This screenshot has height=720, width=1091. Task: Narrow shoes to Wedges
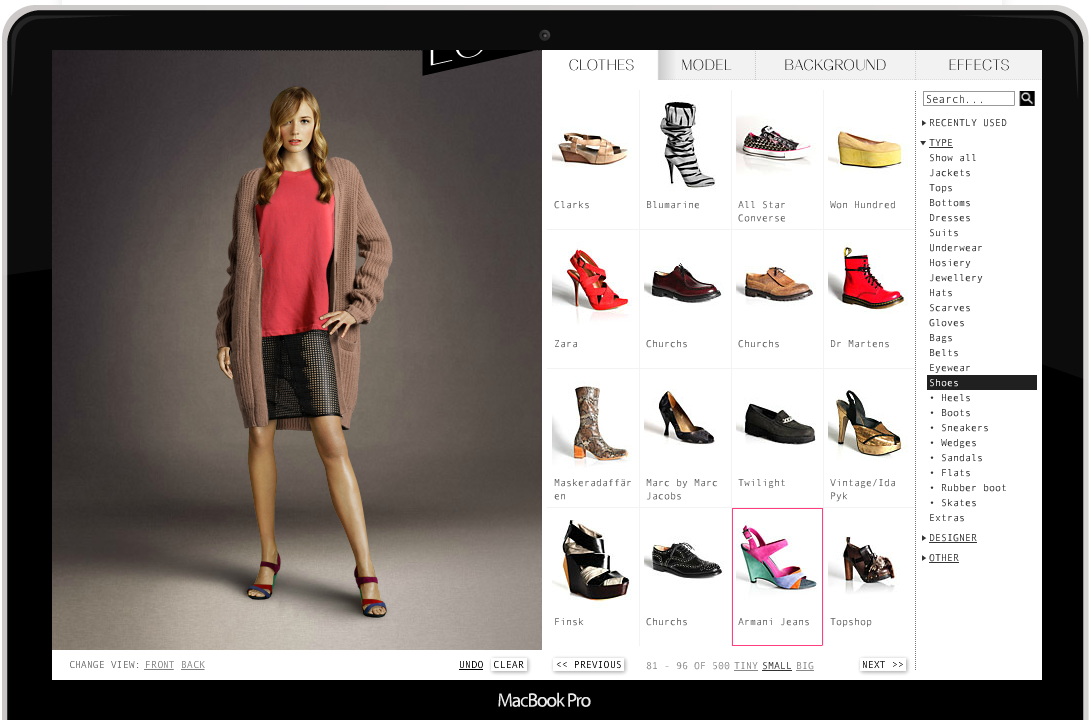tap(959, 442)
